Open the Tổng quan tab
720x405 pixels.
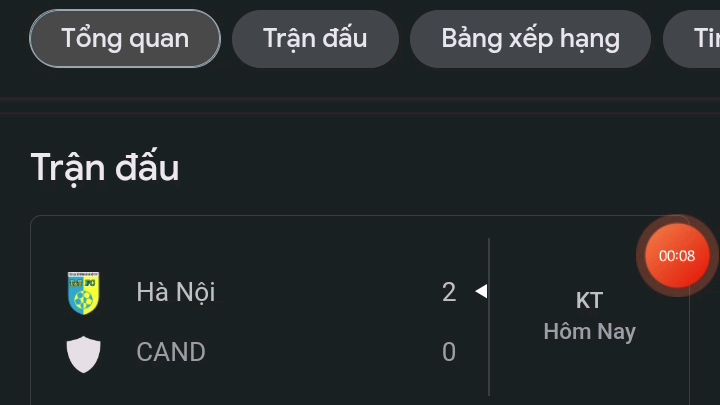[125, 39]
